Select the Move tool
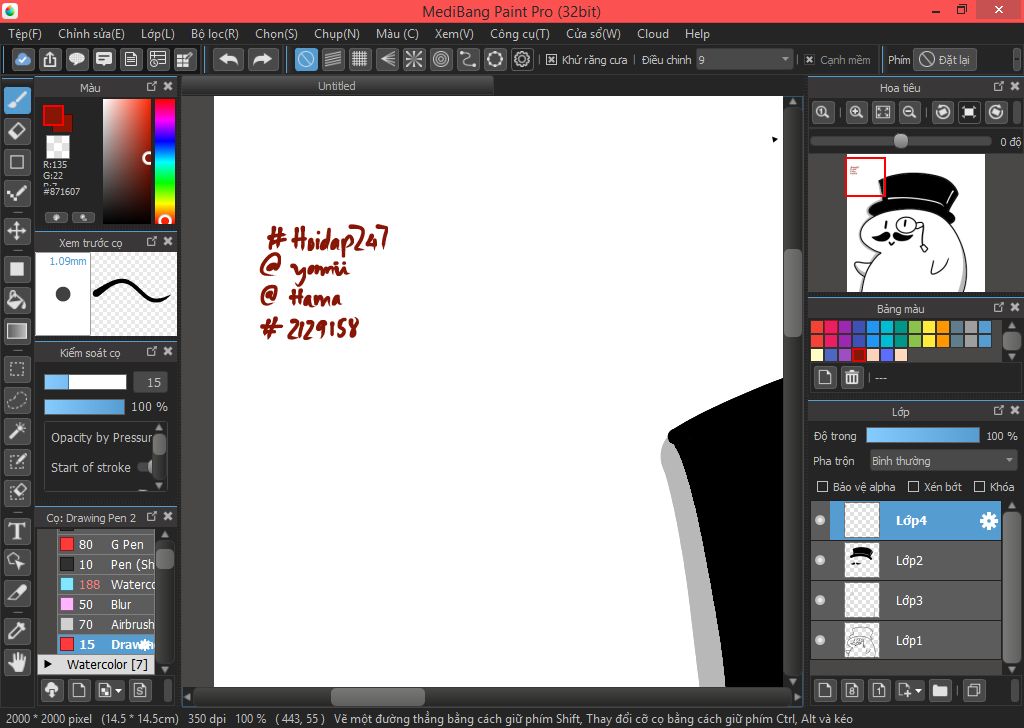 click(17, 231)
